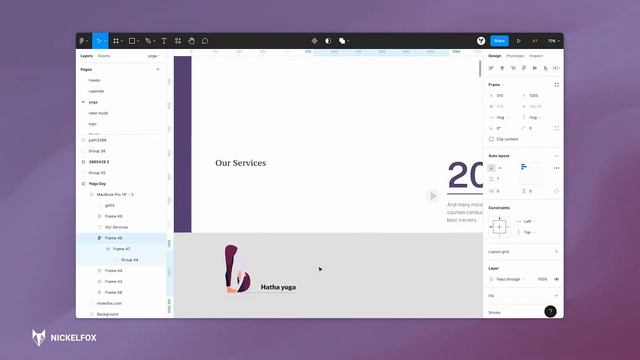
Task: Open the vertical Hug resizing dropdown
Action: tap(534, 118)
